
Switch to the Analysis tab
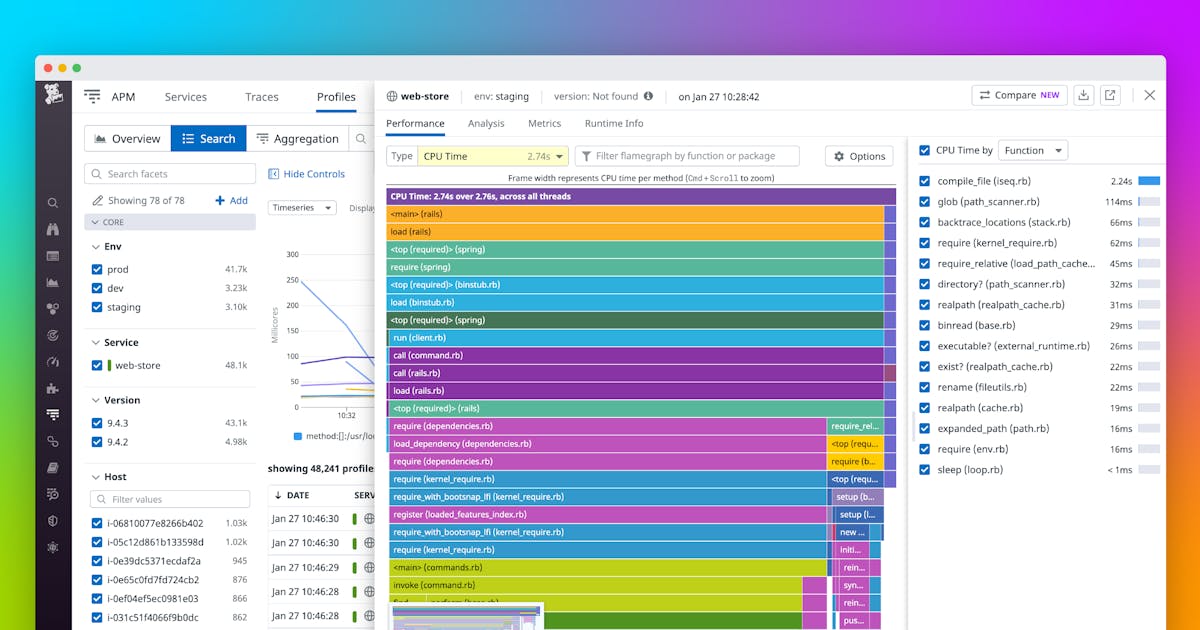pyautogui.click(x=487, y=123)
